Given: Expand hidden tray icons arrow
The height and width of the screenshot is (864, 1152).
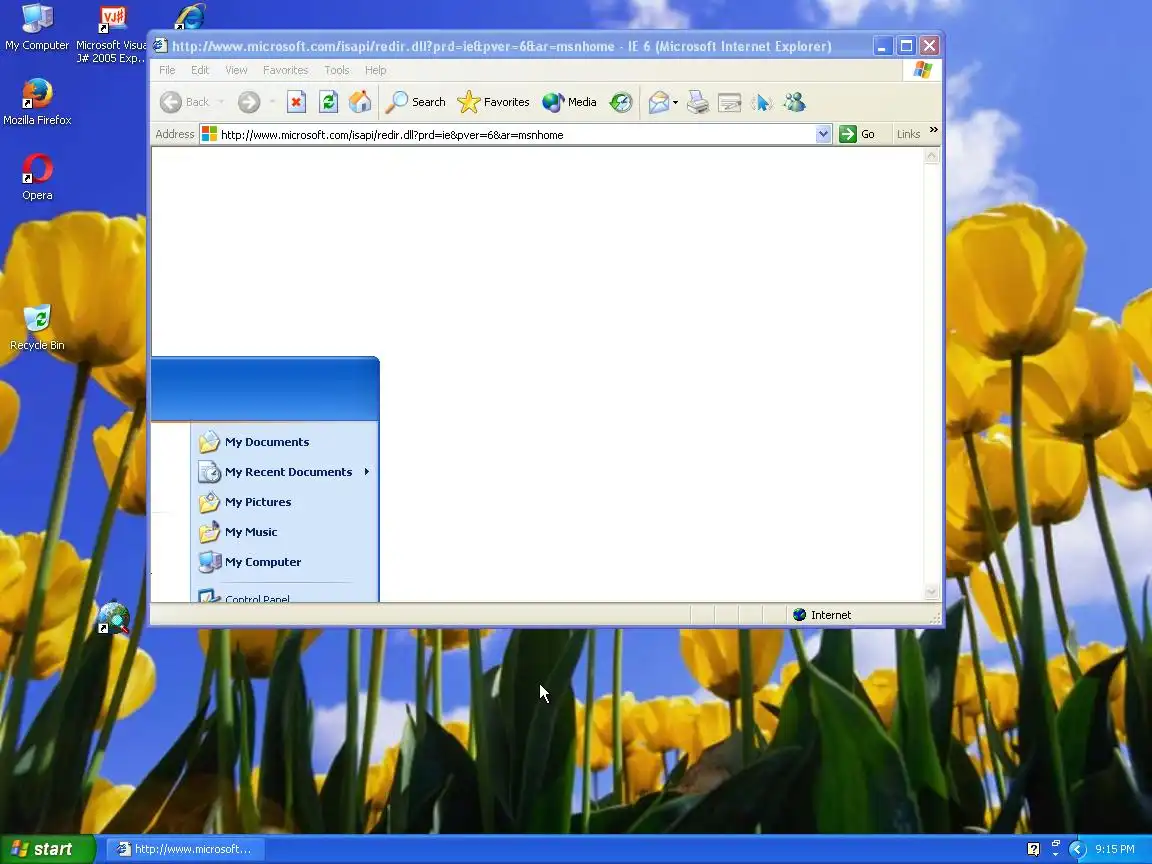Looking at the screenshot, I should (x=1077, y=849).
